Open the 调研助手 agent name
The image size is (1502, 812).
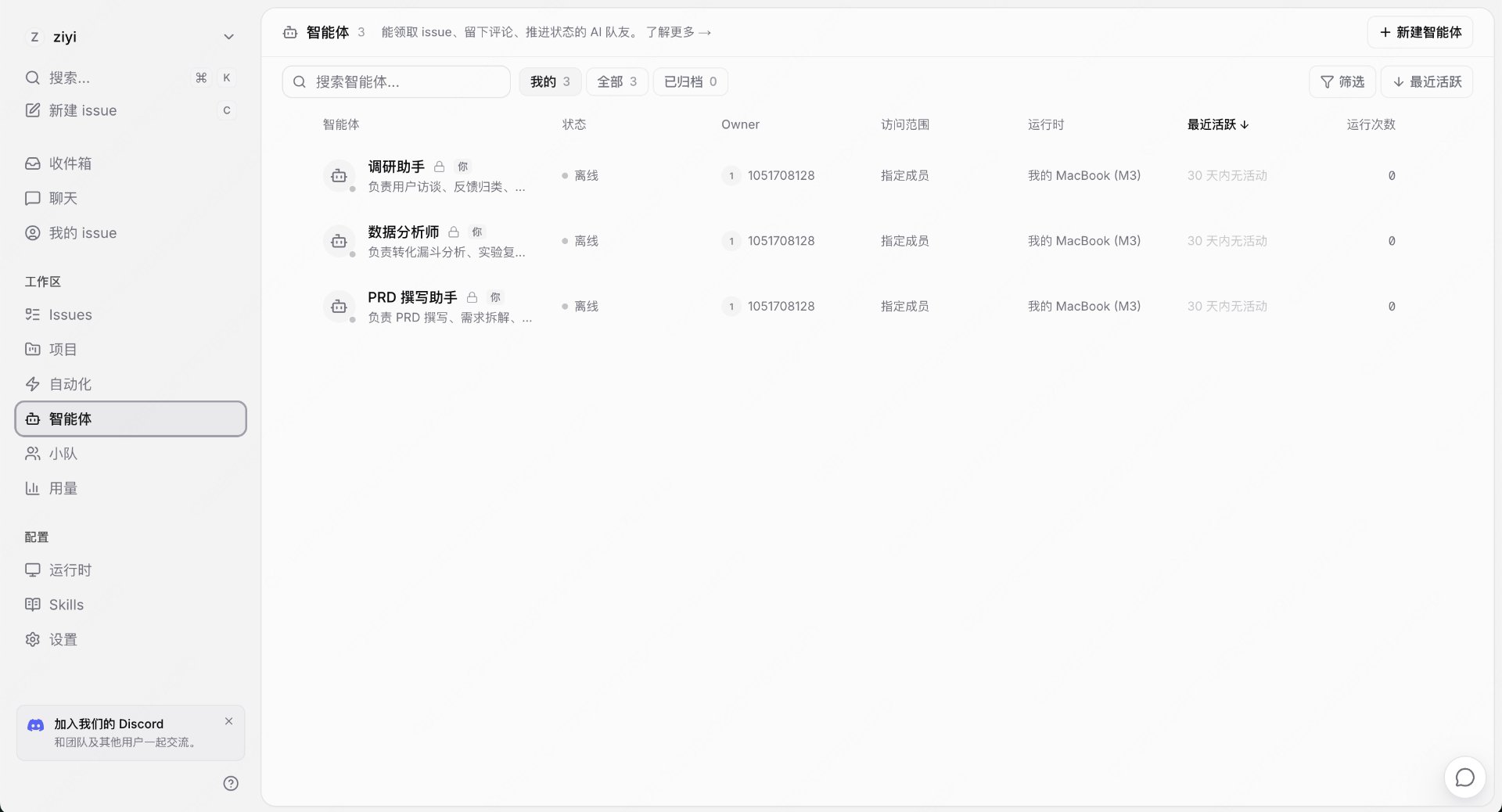(x=396, y=167)
